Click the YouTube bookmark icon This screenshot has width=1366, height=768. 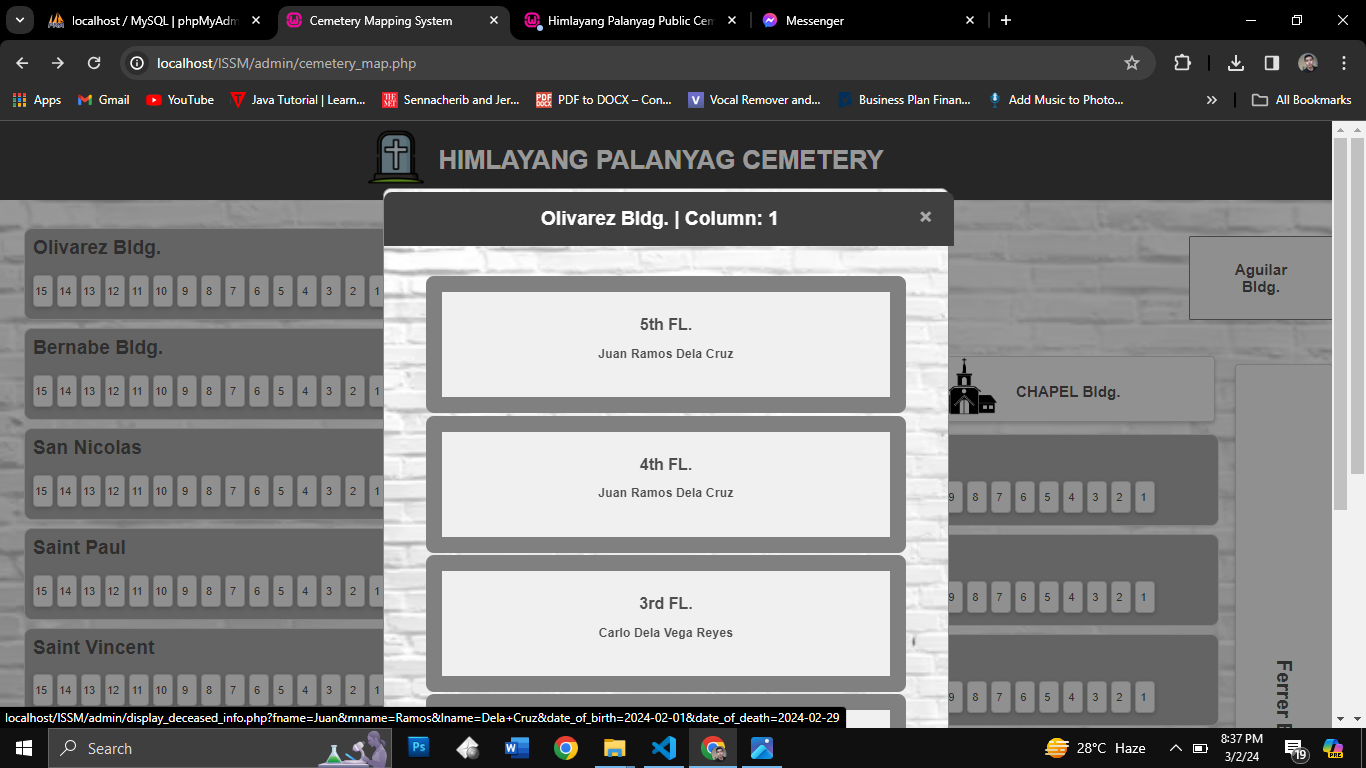coord(152,100)
